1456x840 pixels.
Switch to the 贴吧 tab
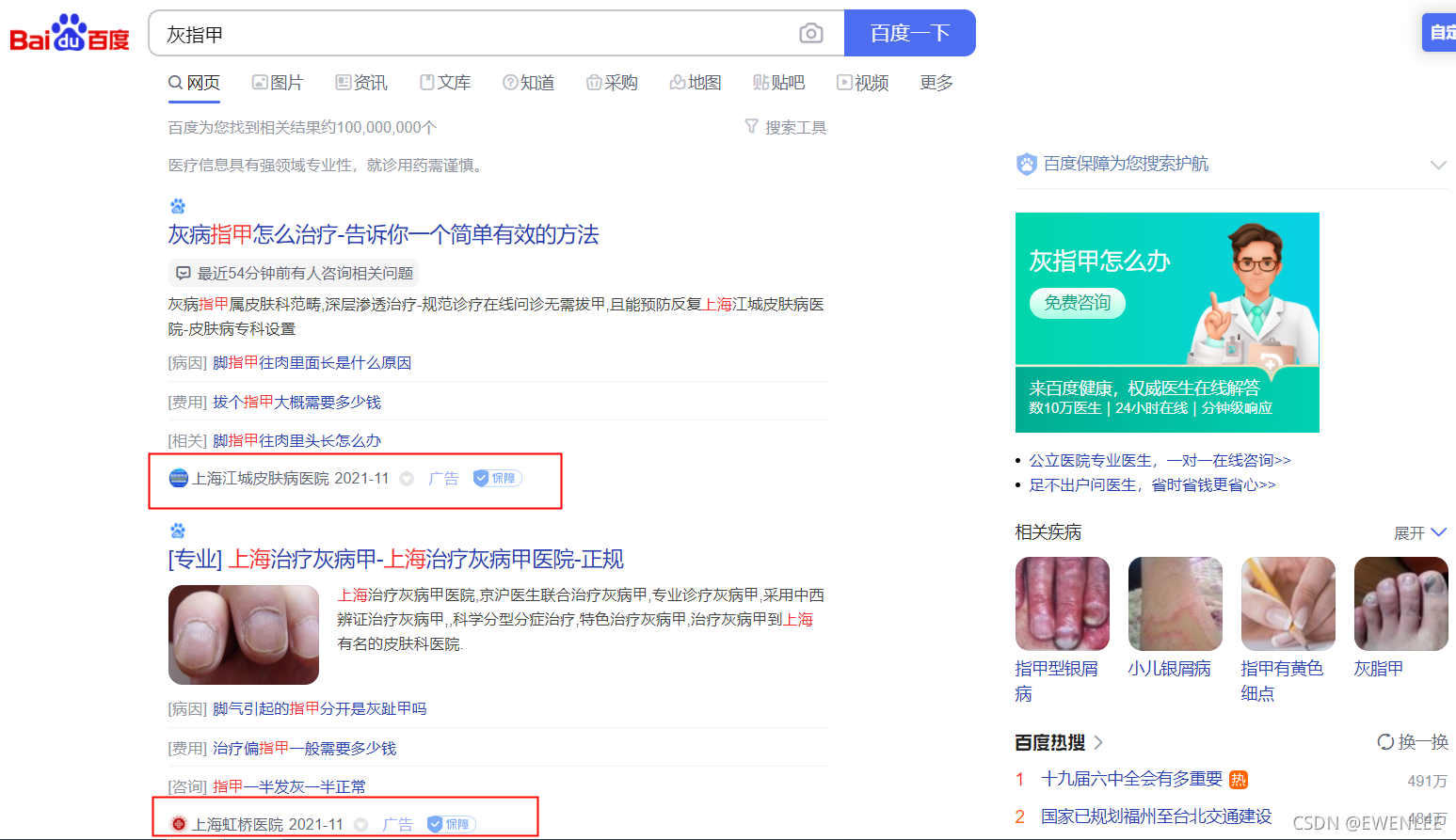pos(779,83)
